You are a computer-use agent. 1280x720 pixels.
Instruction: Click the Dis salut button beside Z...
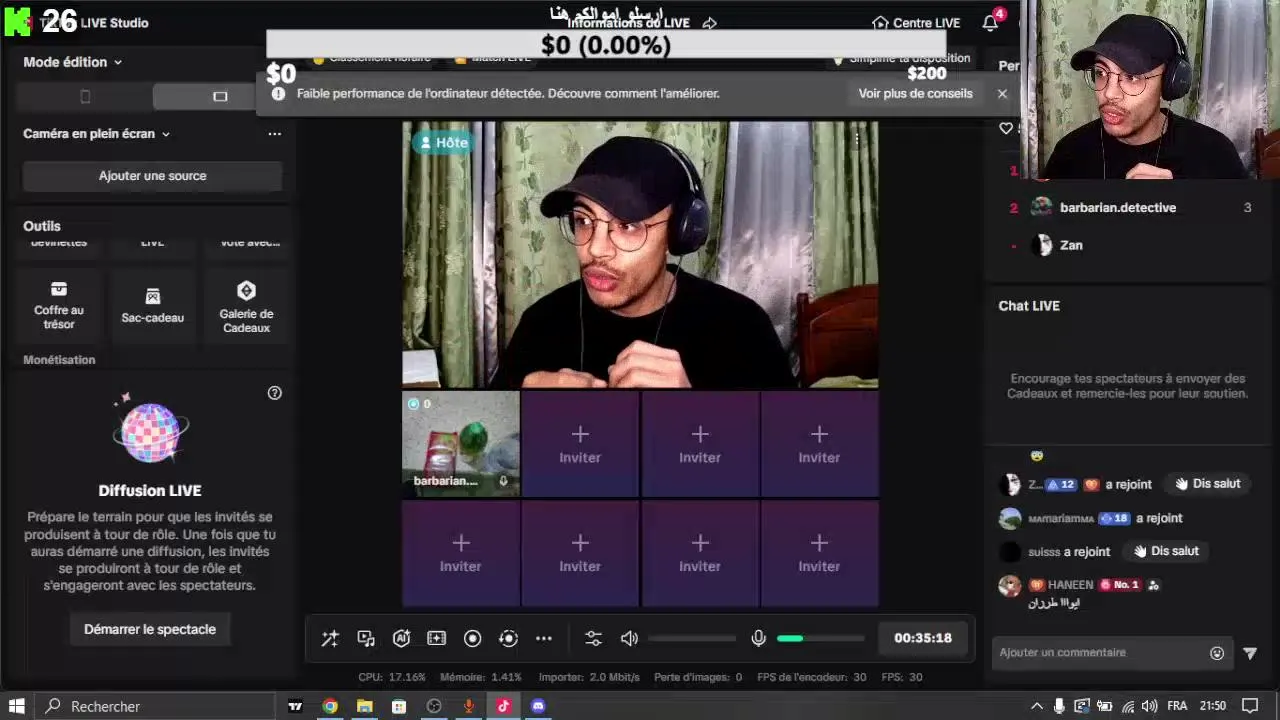tap(1207, 484)
